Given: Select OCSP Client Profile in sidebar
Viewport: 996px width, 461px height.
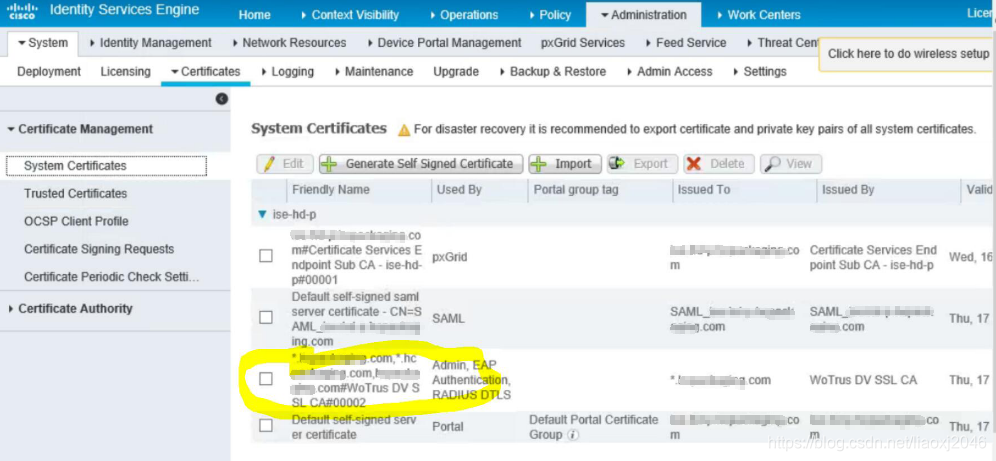Looking at the screenshot, I should point(76,222).
